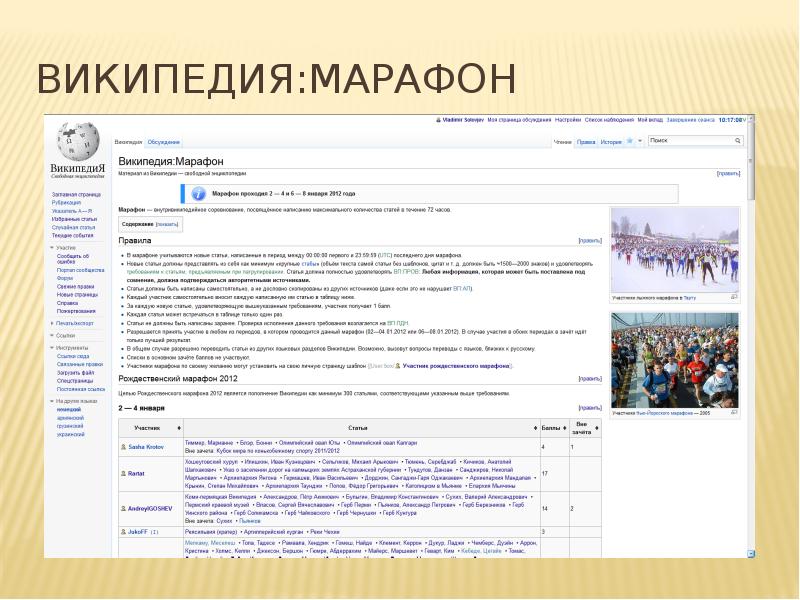Click user icon next to Sasha Krotov
Image resolution: width=800 pixels, height=600 pixels.
tap(122, 447)
